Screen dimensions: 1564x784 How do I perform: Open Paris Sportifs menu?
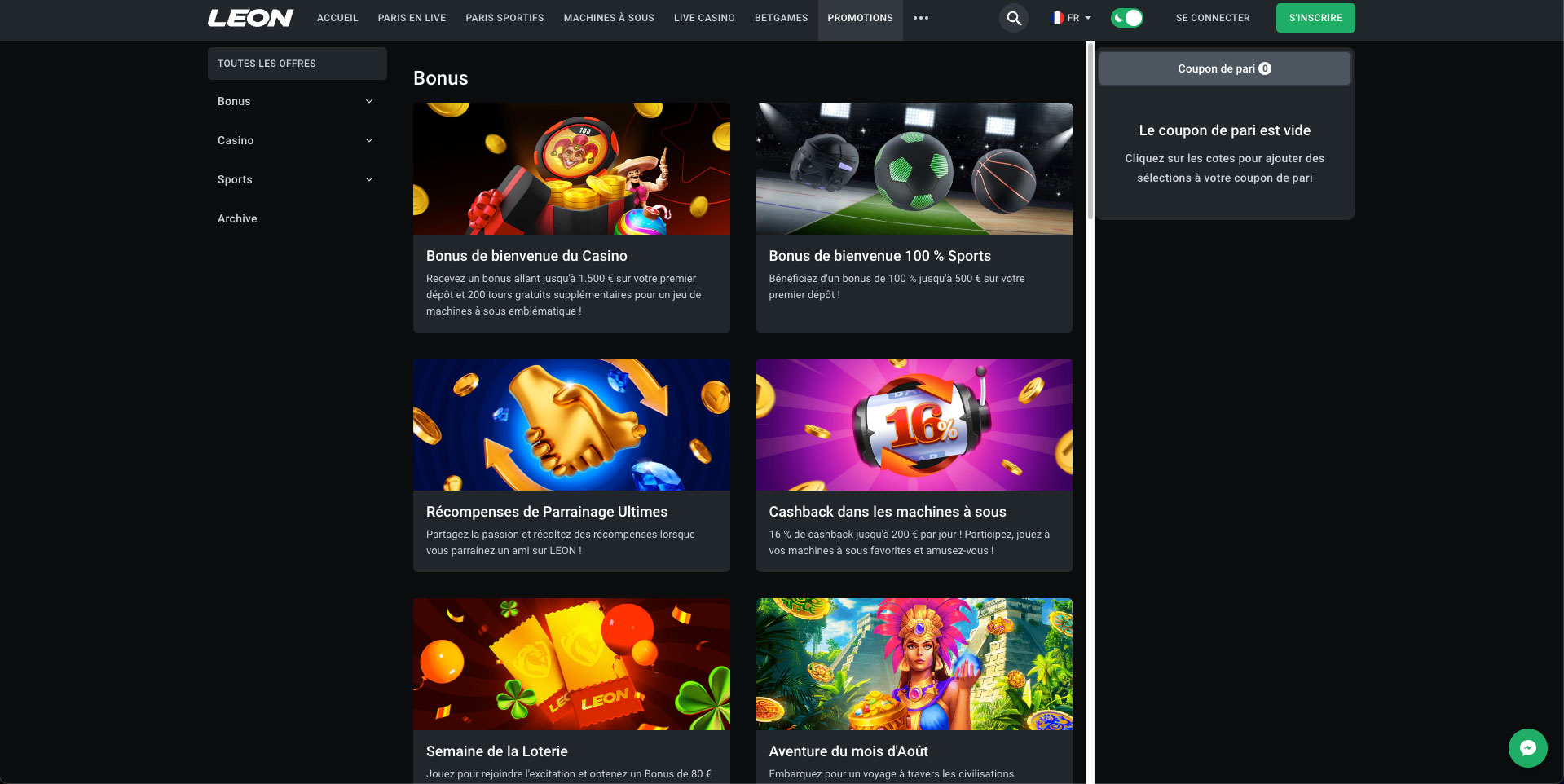coord(504,18)
